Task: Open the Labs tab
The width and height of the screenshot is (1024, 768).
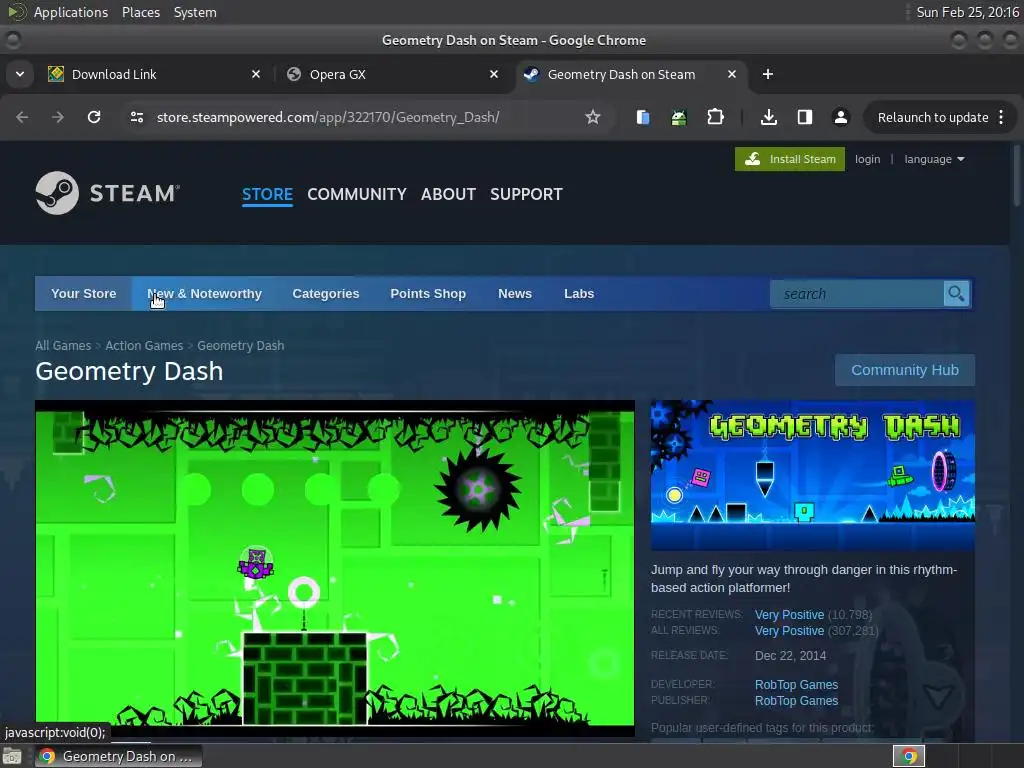Action: click(x=579, y=294)
